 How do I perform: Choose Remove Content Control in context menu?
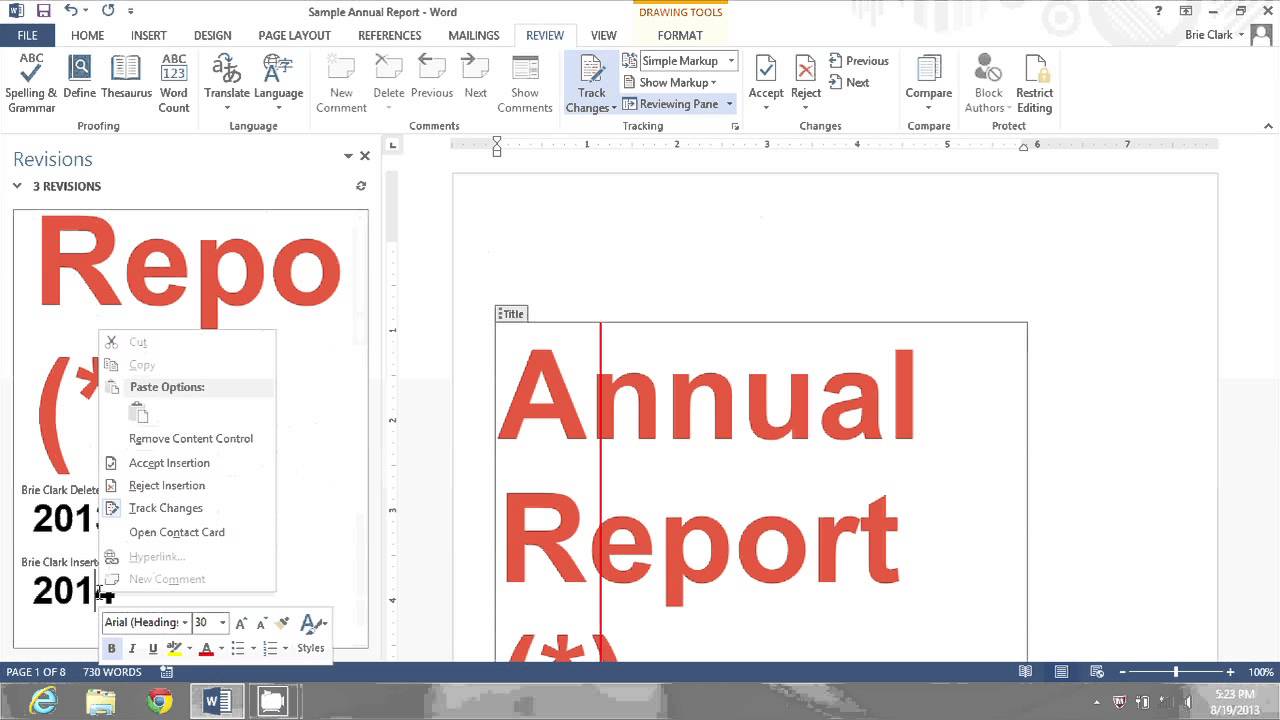point(191,439)
